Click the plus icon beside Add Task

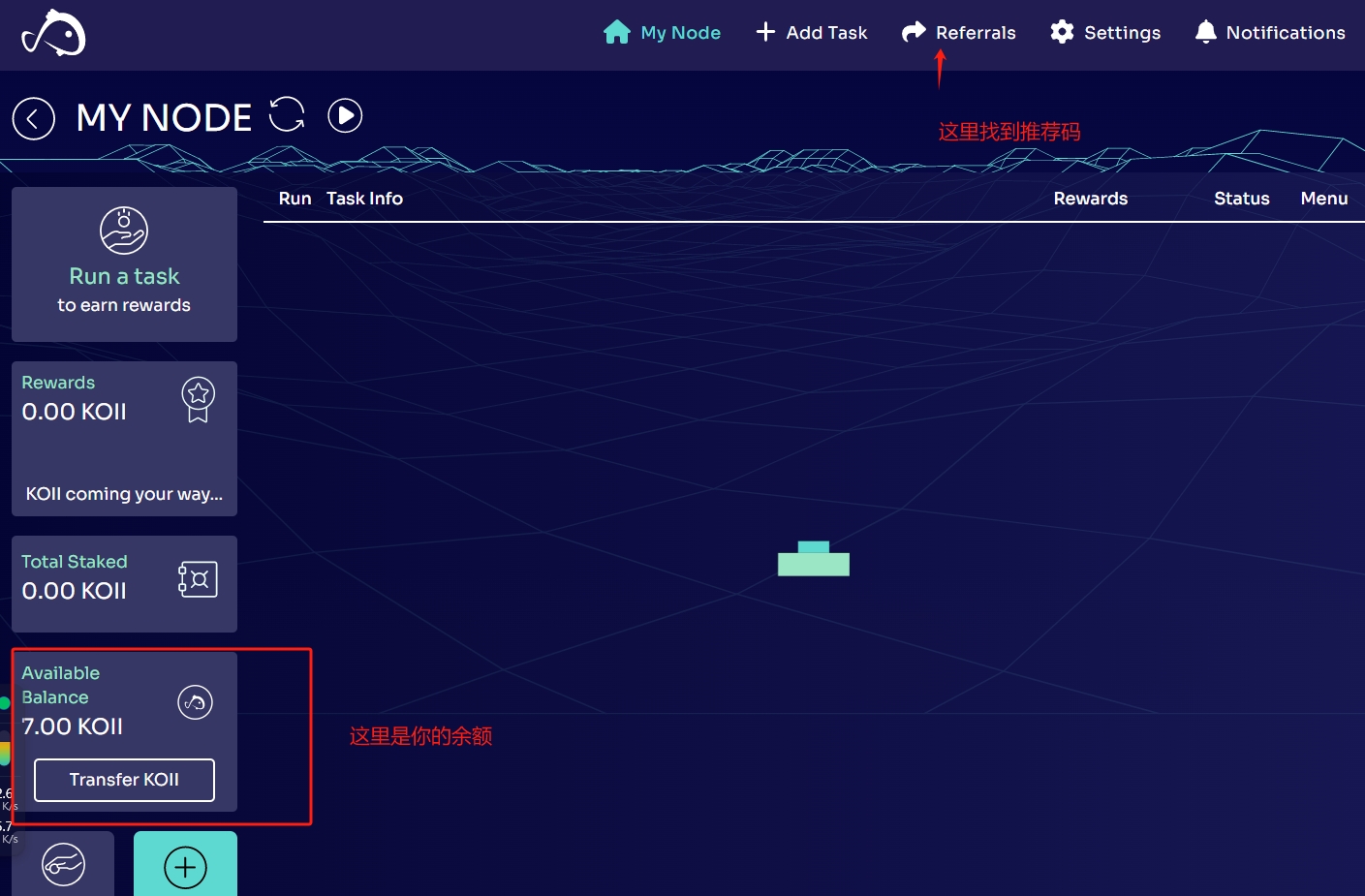click(x=765, y=32)
